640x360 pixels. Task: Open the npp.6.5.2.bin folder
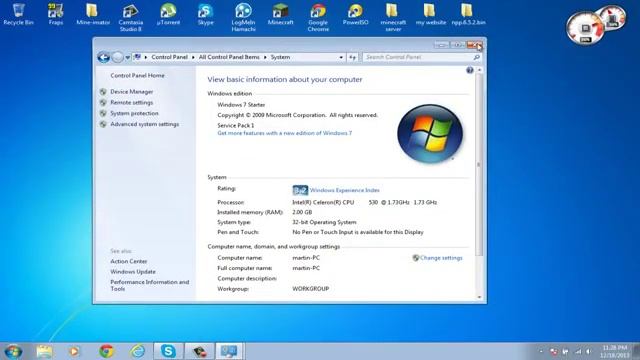coord(468,14)
